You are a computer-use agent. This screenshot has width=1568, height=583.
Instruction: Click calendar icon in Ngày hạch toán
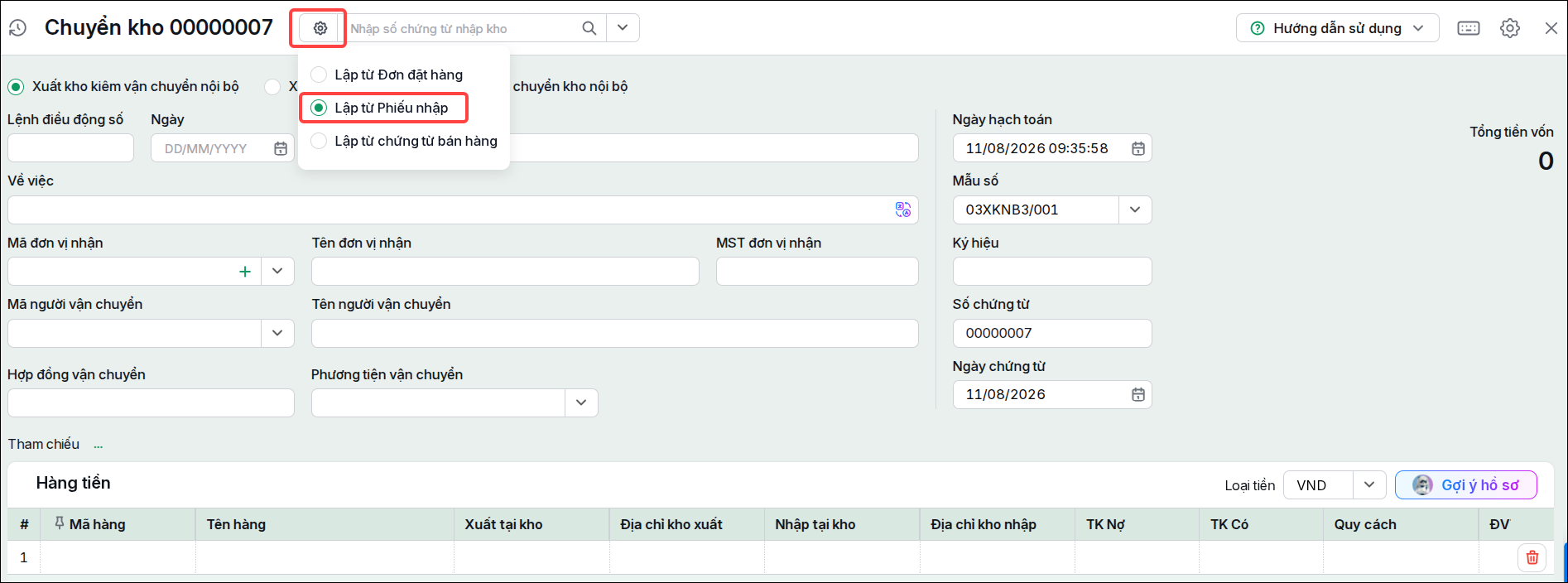coord(1138,148)
